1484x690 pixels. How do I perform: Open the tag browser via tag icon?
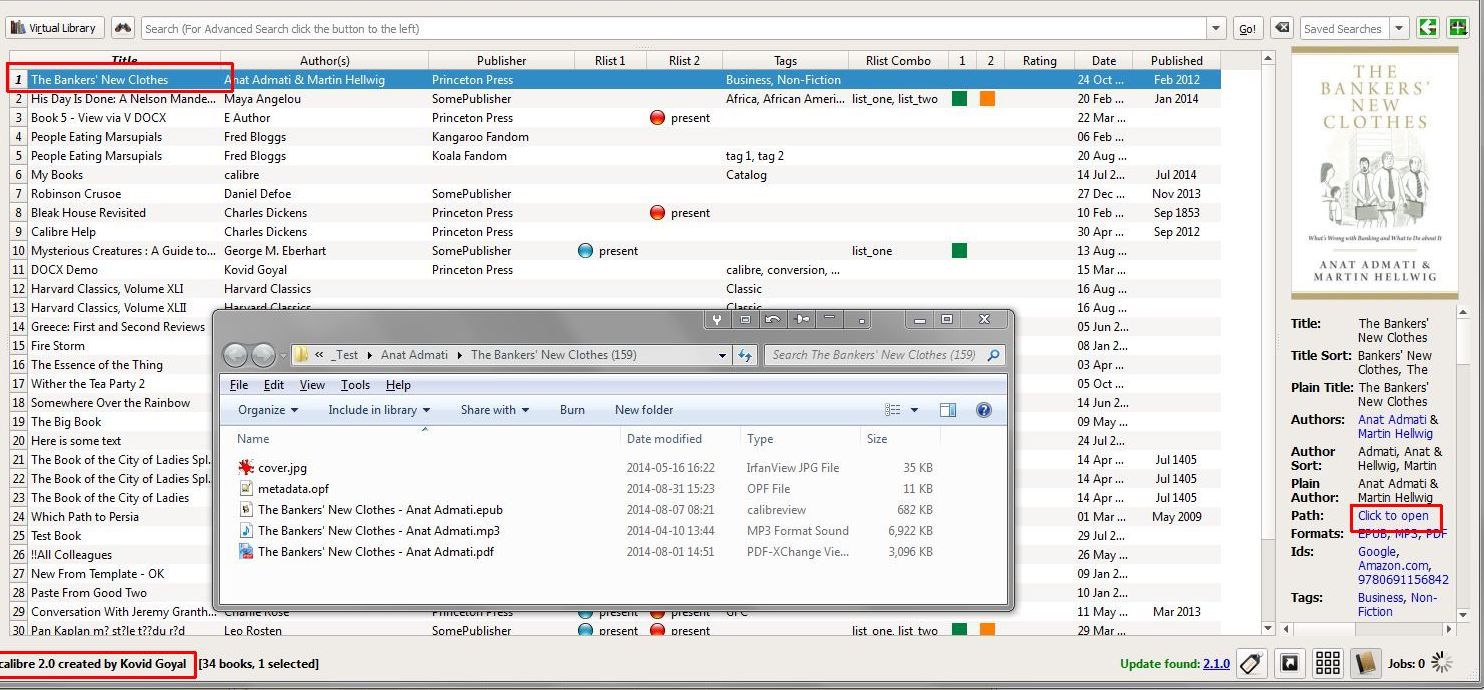tap(1250, 663)
